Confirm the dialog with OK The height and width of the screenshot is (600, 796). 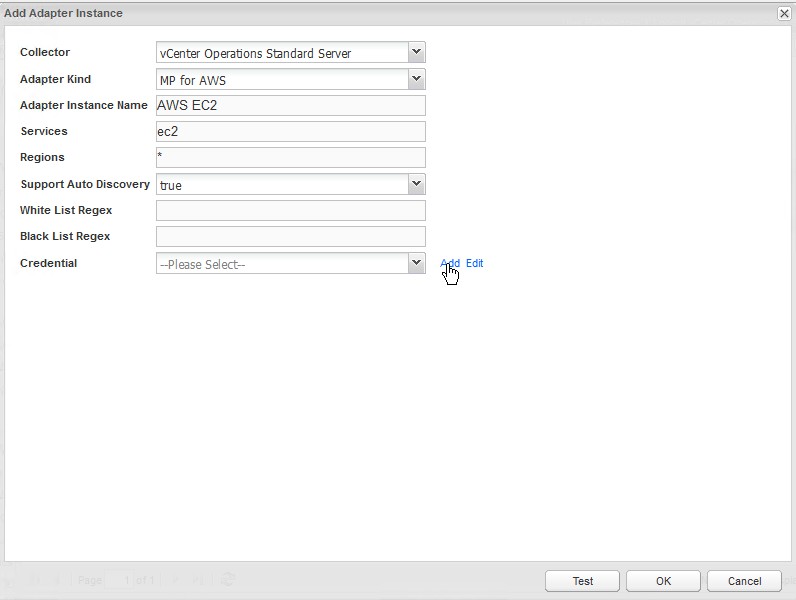tap(663, 581)
